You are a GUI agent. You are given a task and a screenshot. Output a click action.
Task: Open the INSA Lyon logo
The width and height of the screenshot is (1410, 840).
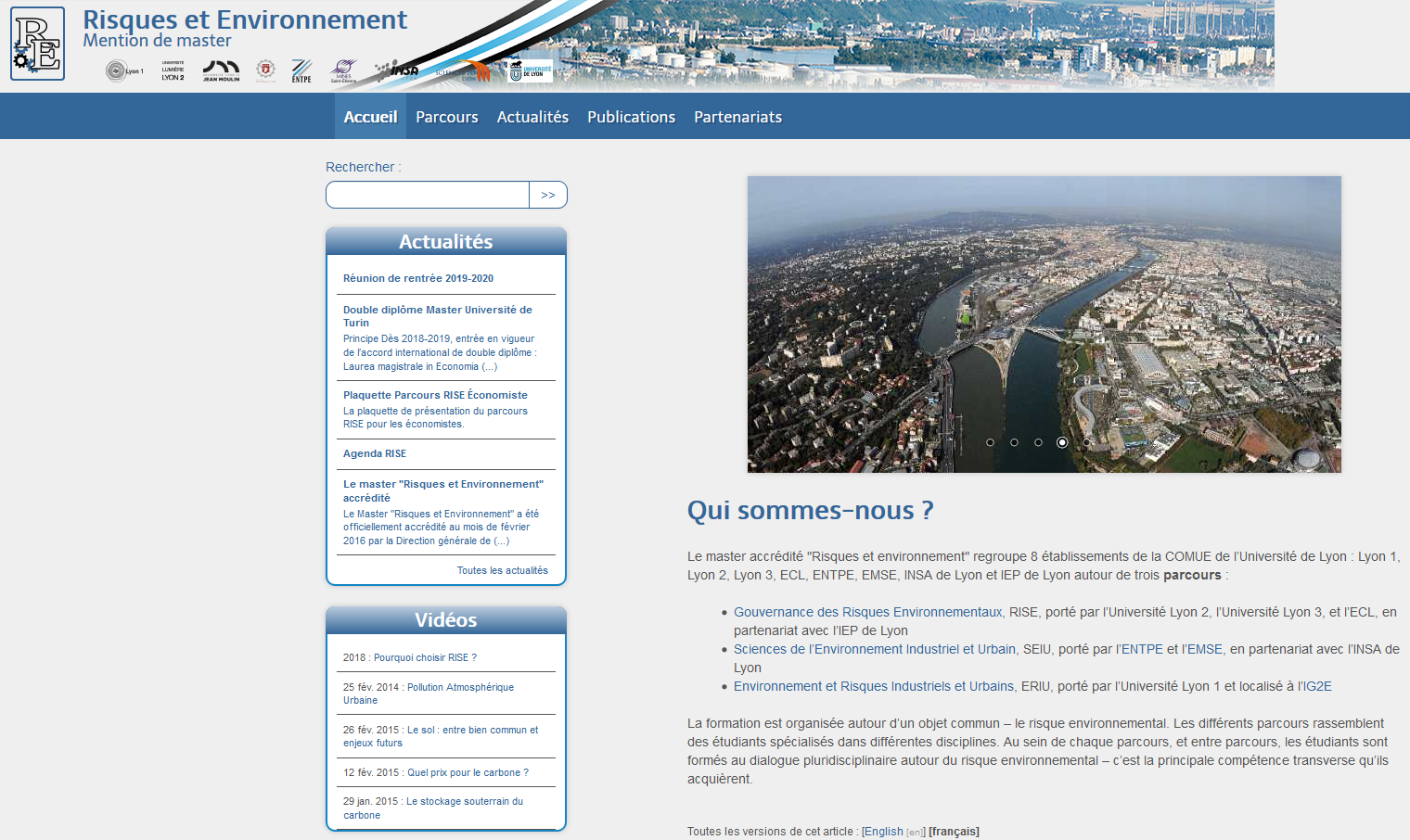397,70
